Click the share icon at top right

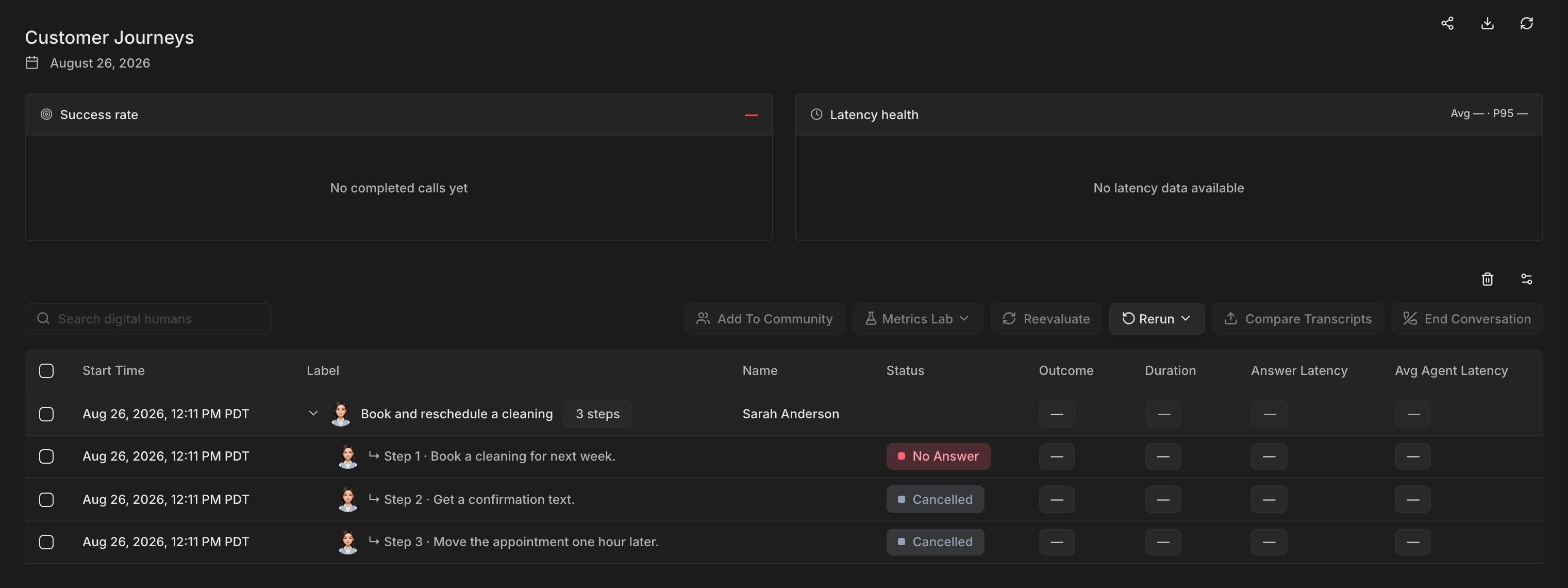(x=1447, y=23)
